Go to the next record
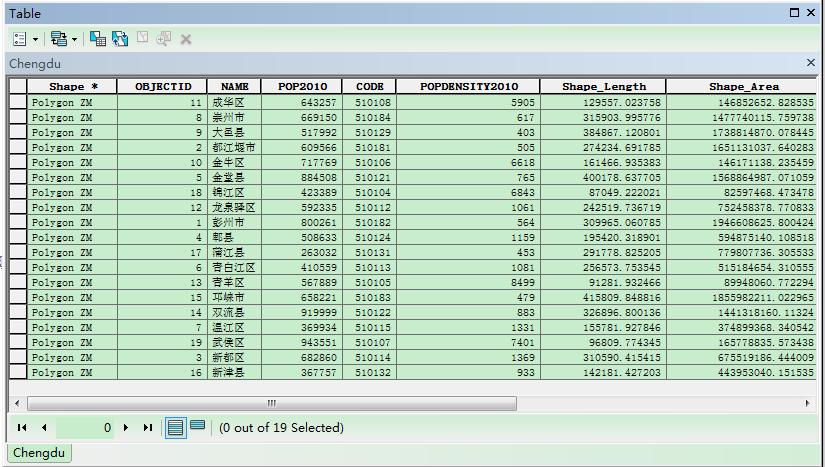825x467 pixels. point(126,428)
